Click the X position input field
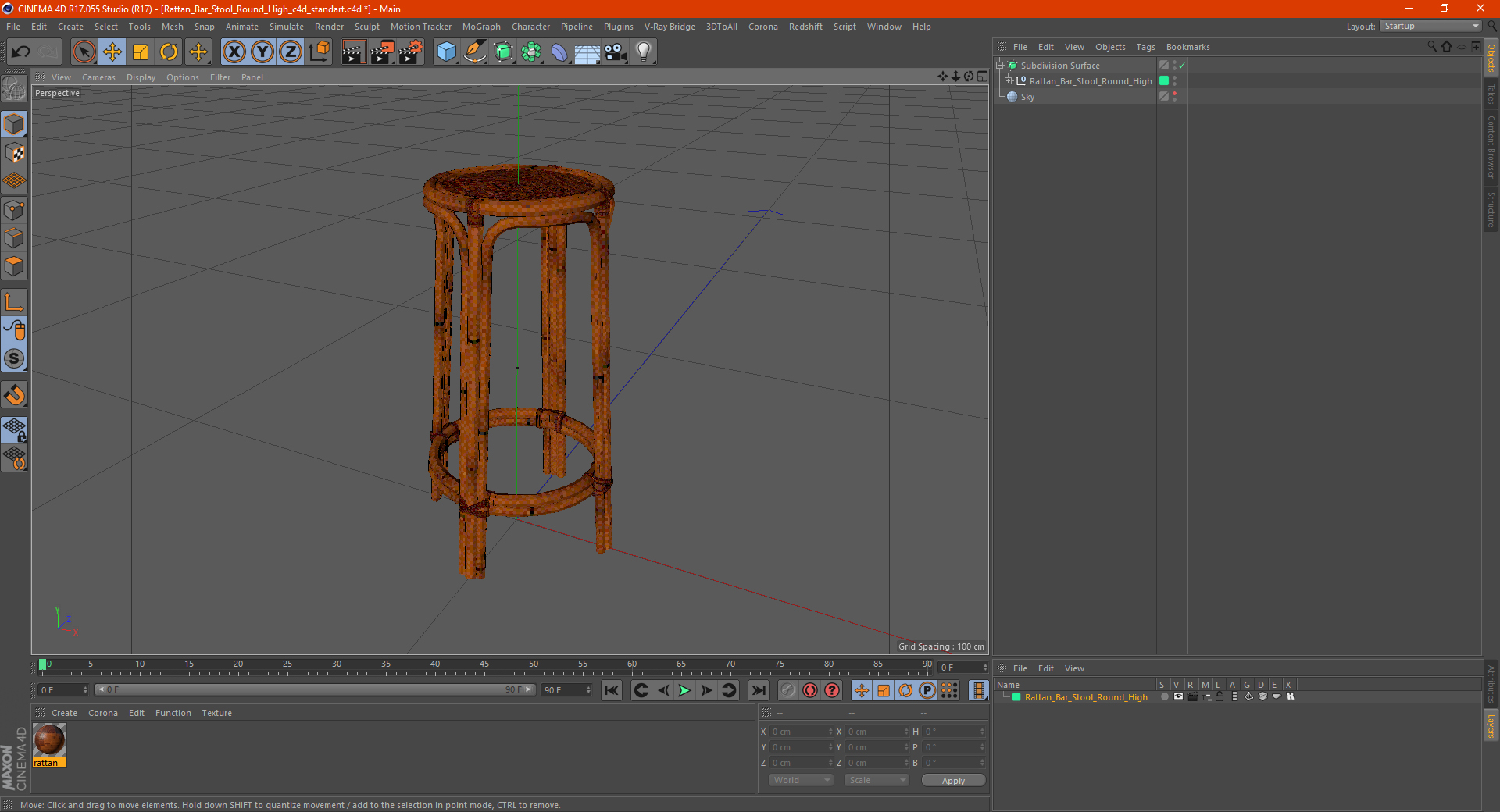This screenshot has width=1500, height=812. [x=802, y=732]
